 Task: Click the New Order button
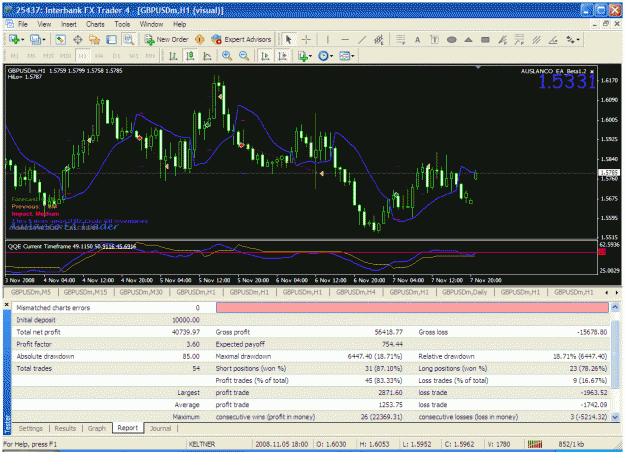tap(167, 39)
